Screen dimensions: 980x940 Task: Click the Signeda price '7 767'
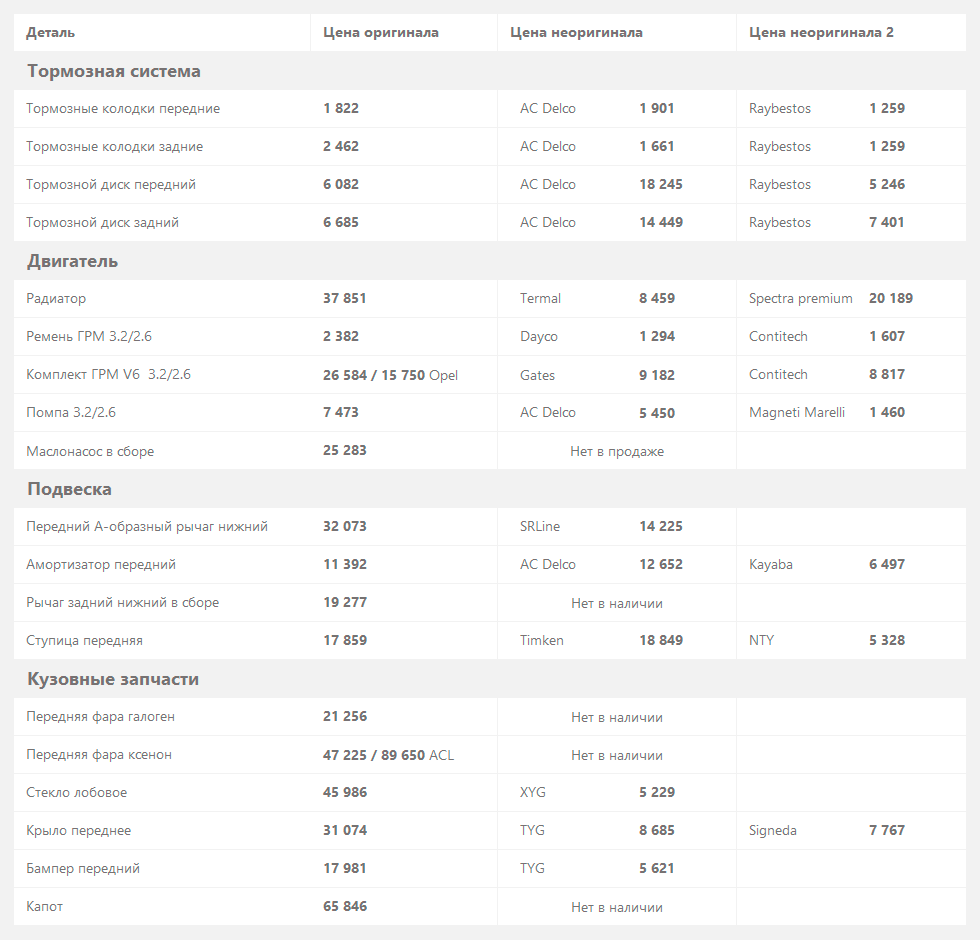[x=887, y=830]
